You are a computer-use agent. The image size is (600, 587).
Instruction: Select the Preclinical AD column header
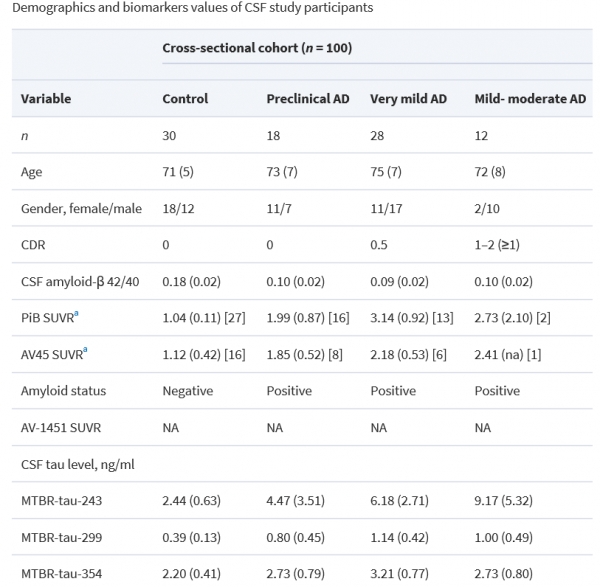point(307,99)
